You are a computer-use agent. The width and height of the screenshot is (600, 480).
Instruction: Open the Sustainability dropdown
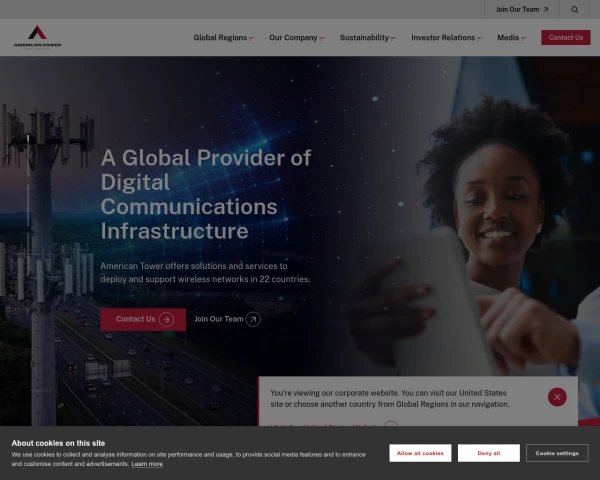pos(368,38)
